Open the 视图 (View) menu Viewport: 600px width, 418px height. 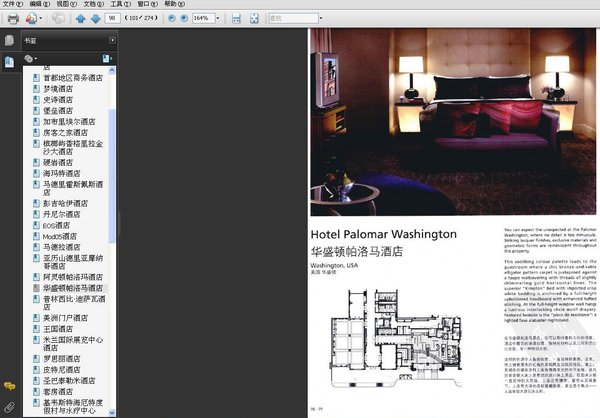(x=67, y=4)
